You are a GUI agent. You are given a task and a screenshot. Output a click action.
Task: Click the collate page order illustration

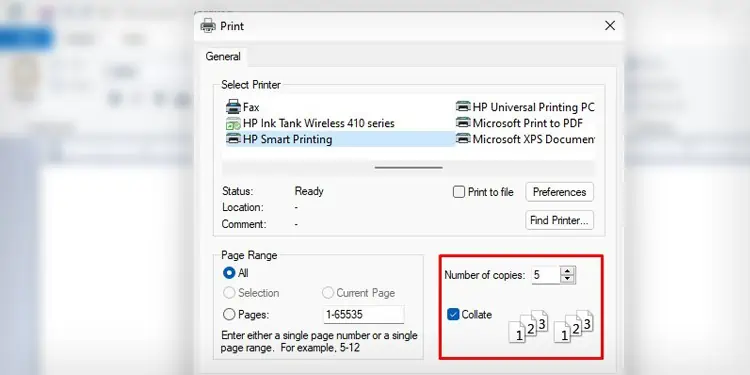[x=551, y=327]
